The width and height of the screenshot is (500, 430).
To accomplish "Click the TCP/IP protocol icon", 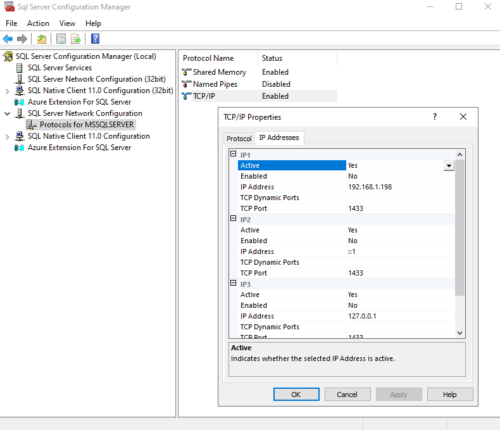I will 186,96.
